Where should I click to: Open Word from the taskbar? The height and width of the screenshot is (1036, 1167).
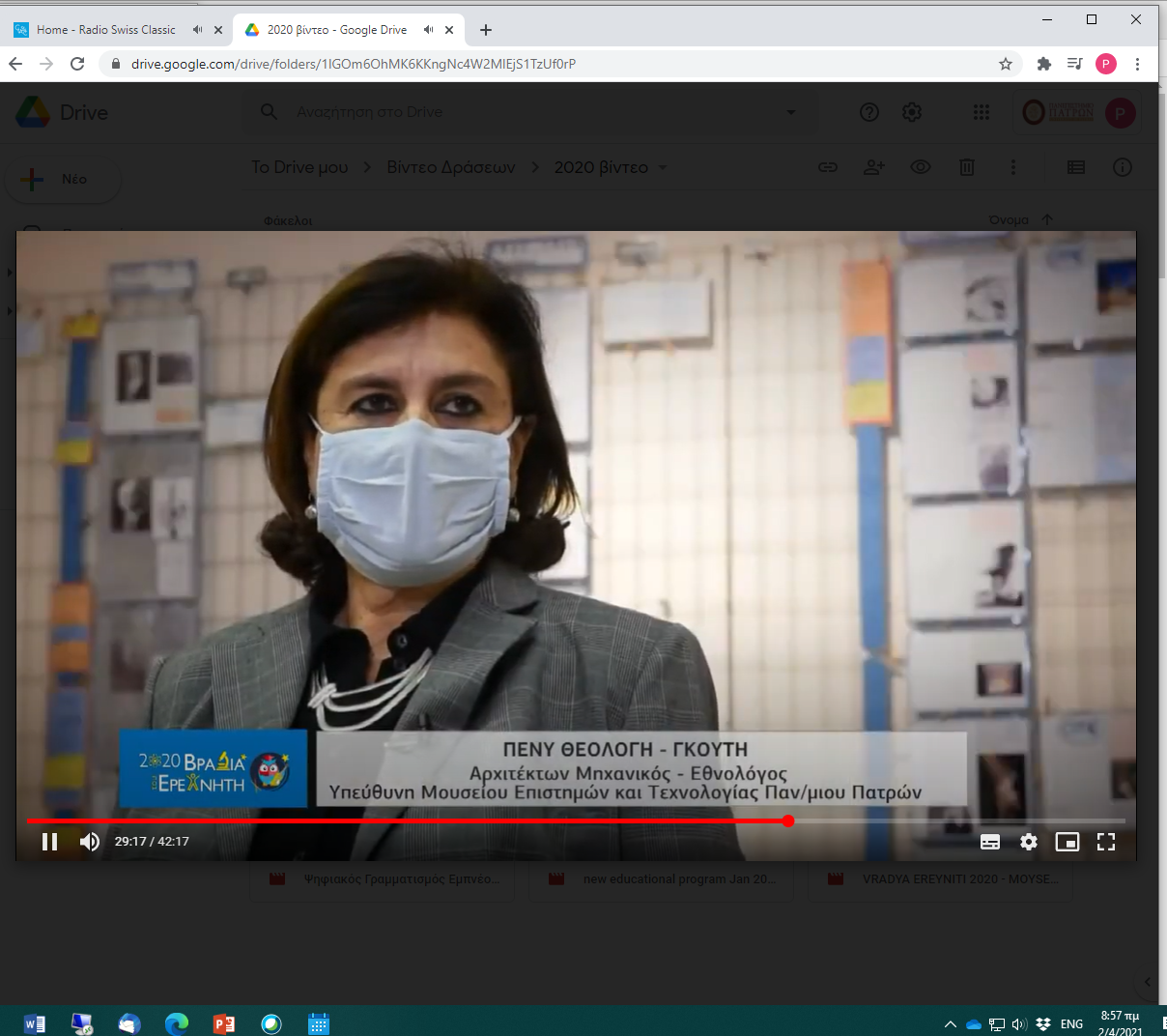35,1023
